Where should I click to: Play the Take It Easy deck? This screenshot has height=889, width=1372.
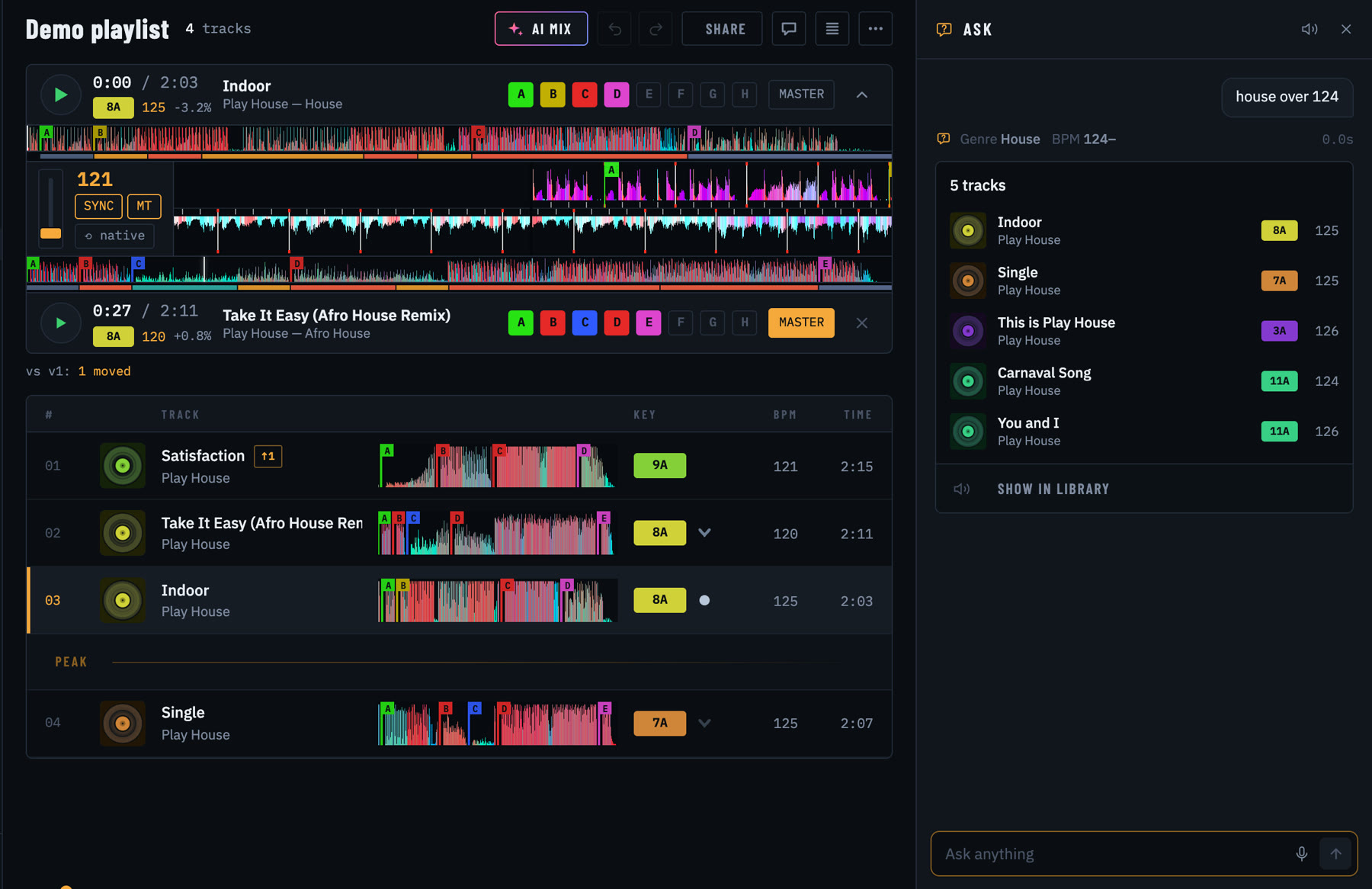(x=60, y=323)
